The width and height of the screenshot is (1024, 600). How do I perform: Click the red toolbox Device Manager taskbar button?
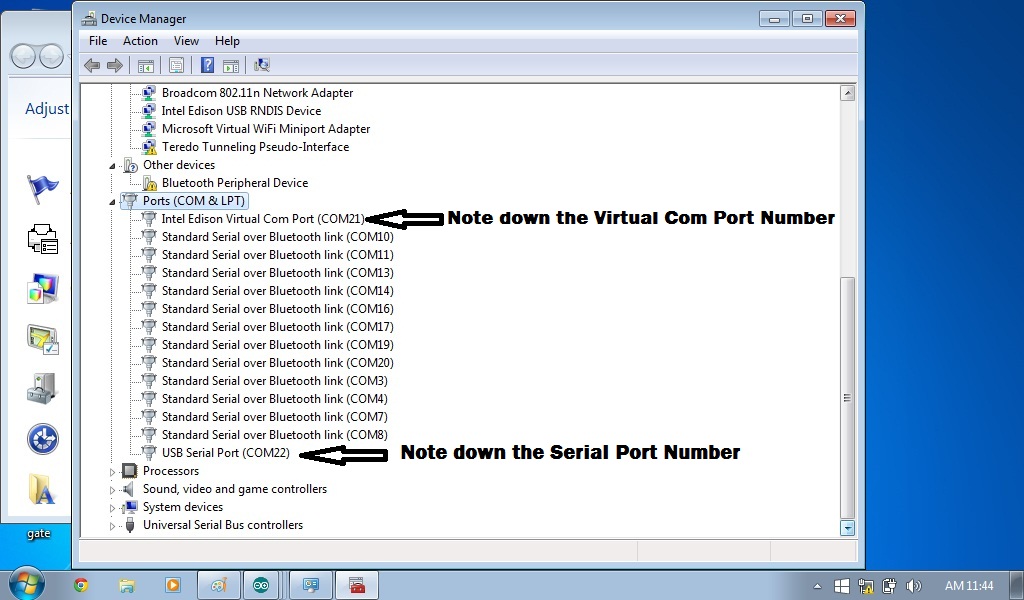357,585
